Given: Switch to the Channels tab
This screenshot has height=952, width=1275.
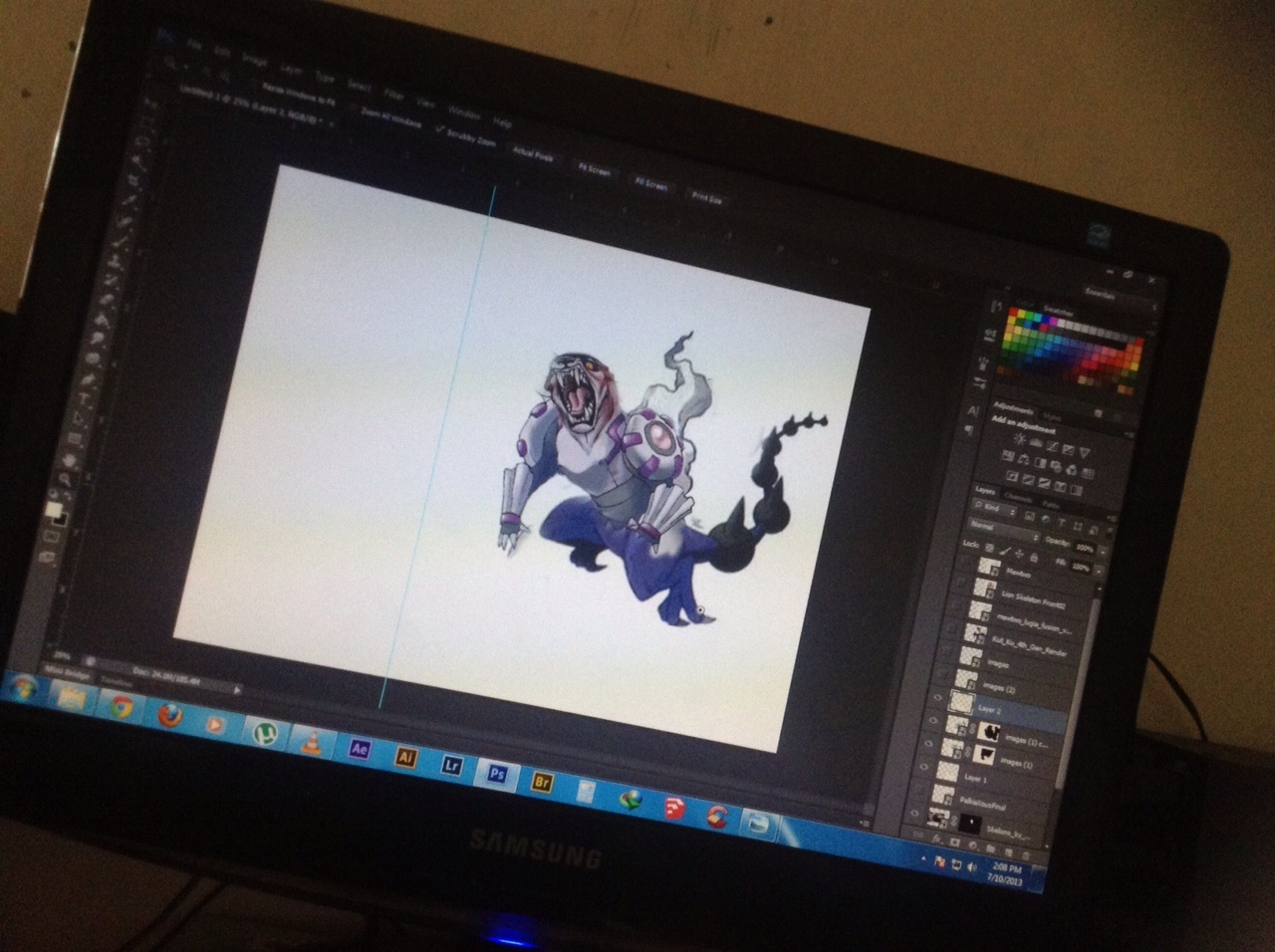Looking at the screenshot, I should tap(1018, 497).
